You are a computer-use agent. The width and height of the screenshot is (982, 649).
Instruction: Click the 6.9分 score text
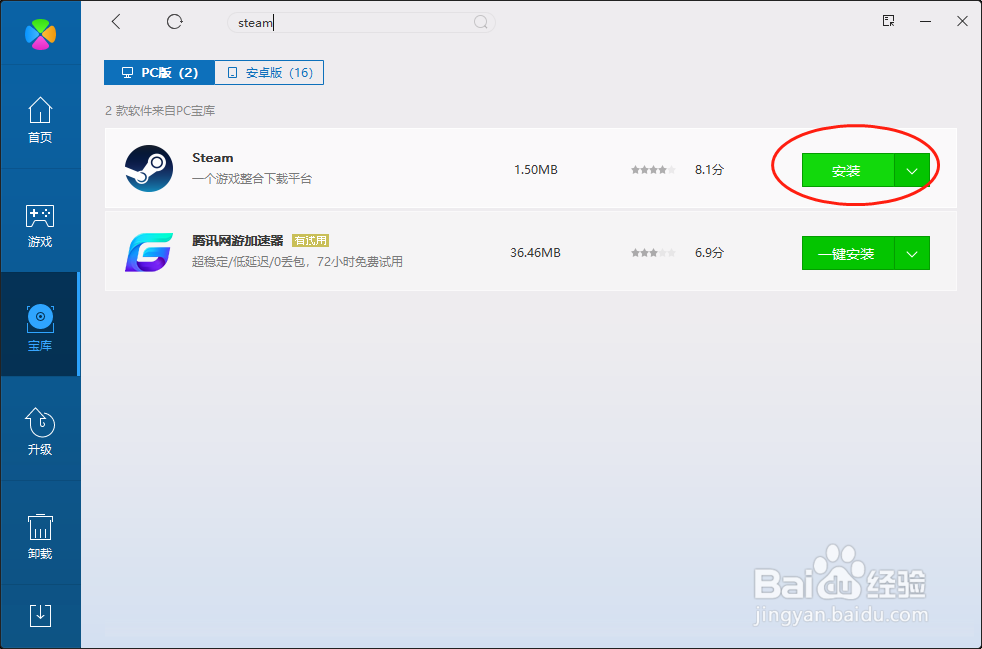pos(709,253)
